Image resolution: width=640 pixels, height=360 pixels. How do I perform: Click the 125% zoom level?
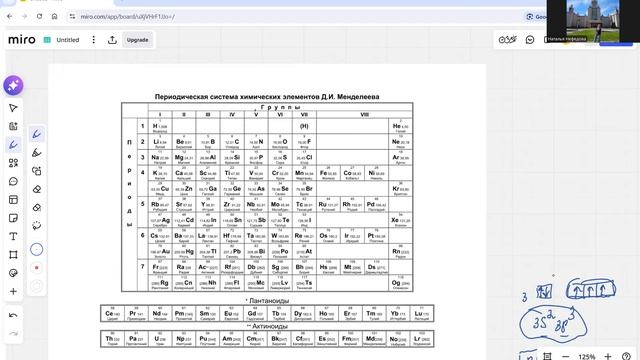pos(587,357)
